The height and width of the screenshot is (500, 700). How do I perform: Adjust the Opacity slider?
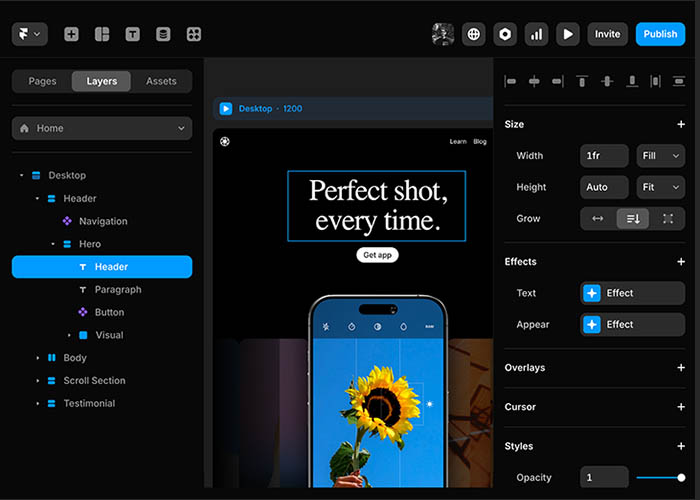point(661,478)
